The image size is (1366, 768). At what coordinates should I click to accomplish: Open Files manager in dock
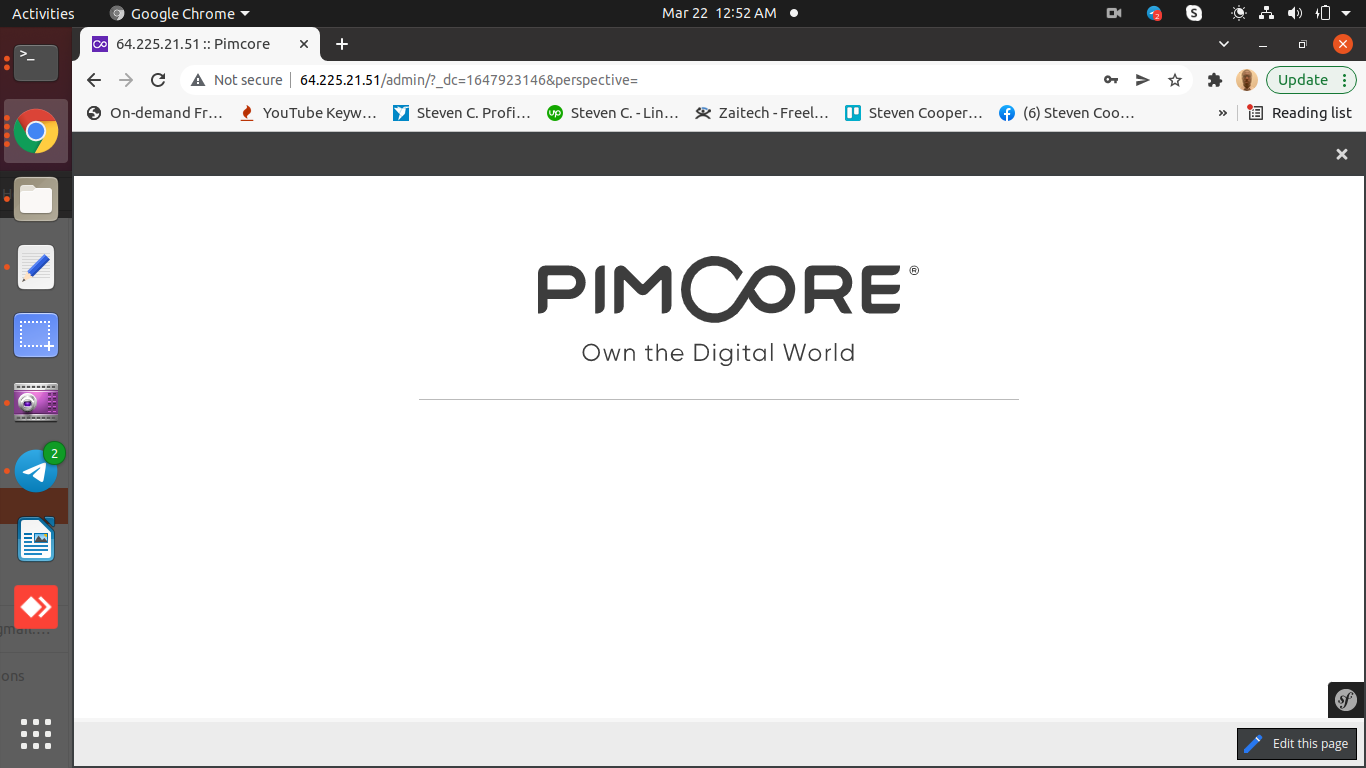point(36,199)
